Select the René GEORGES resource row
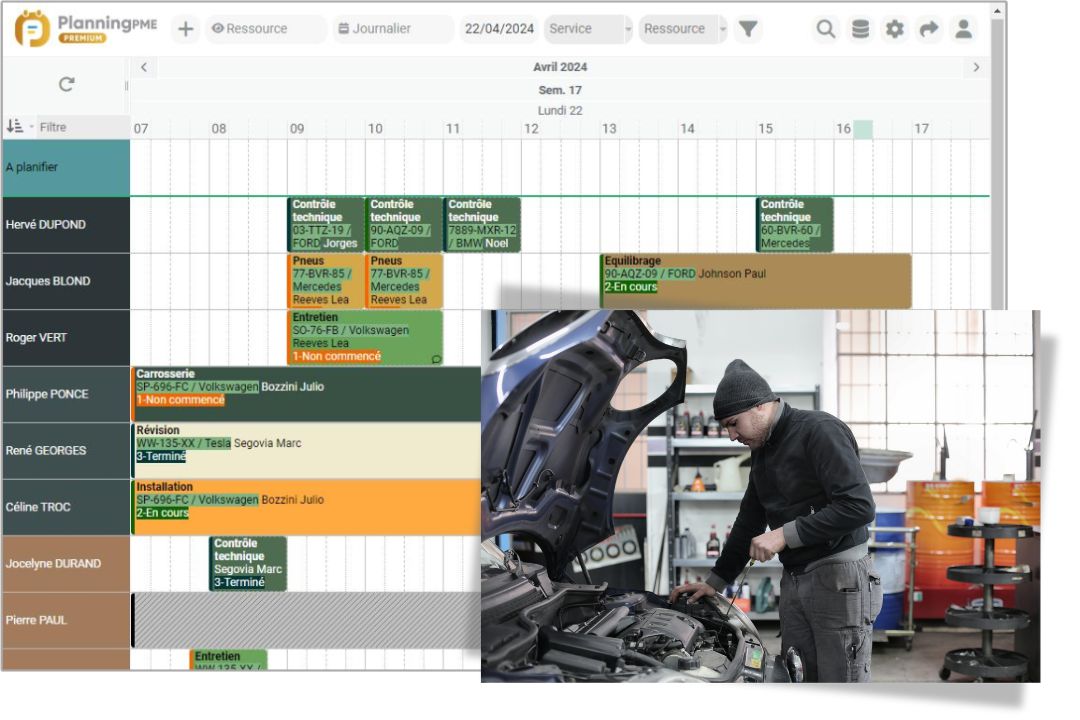This screenshot has height=720, width=1080. pos(65,451)
